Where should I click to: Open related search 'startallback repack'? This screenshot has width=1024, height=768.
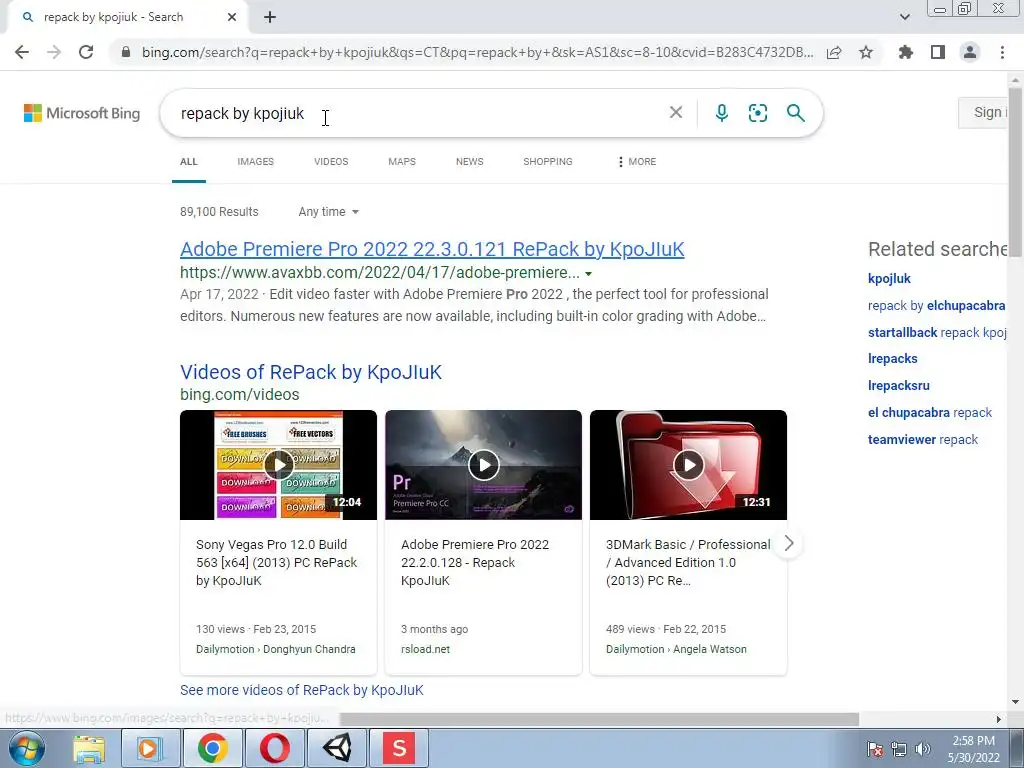click(937, 332)
